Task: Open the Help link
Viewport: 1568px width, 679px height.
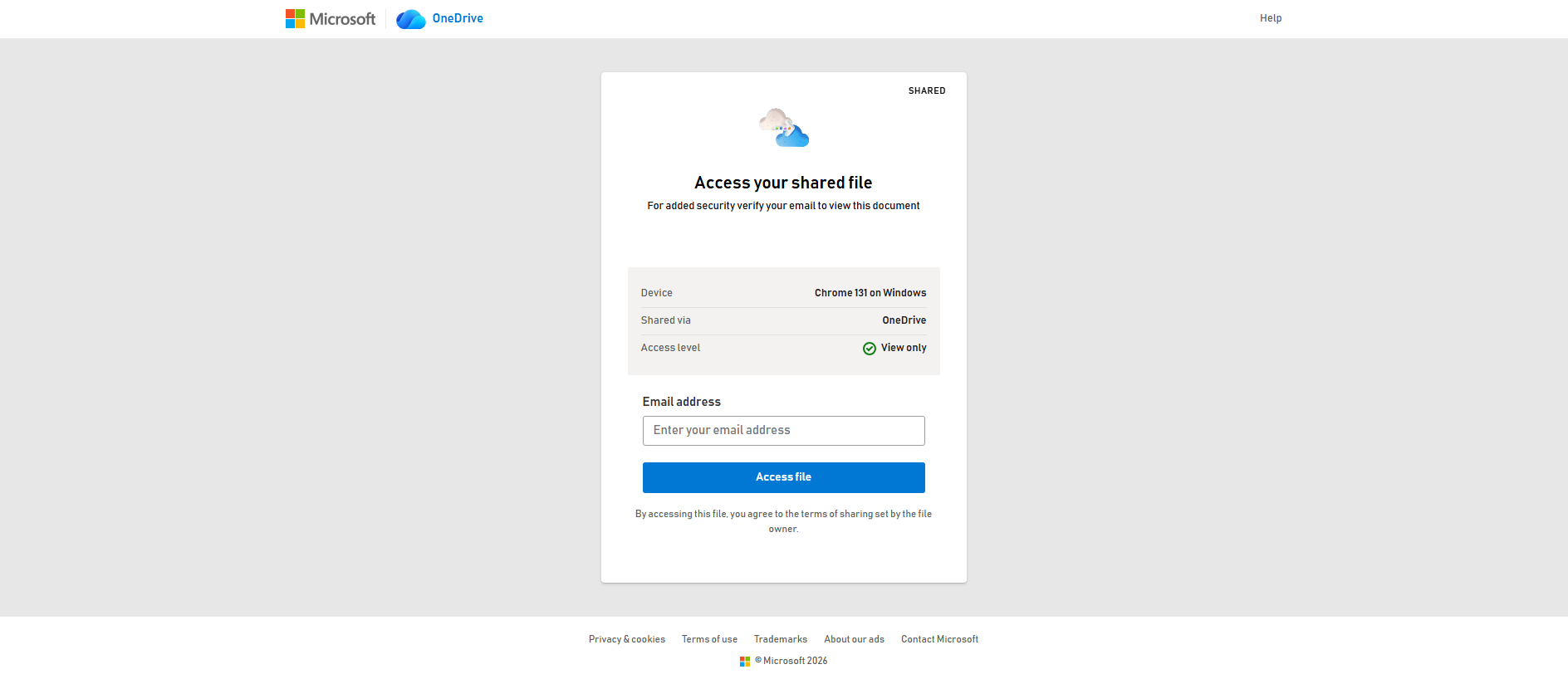Action: click(1271, 18)
